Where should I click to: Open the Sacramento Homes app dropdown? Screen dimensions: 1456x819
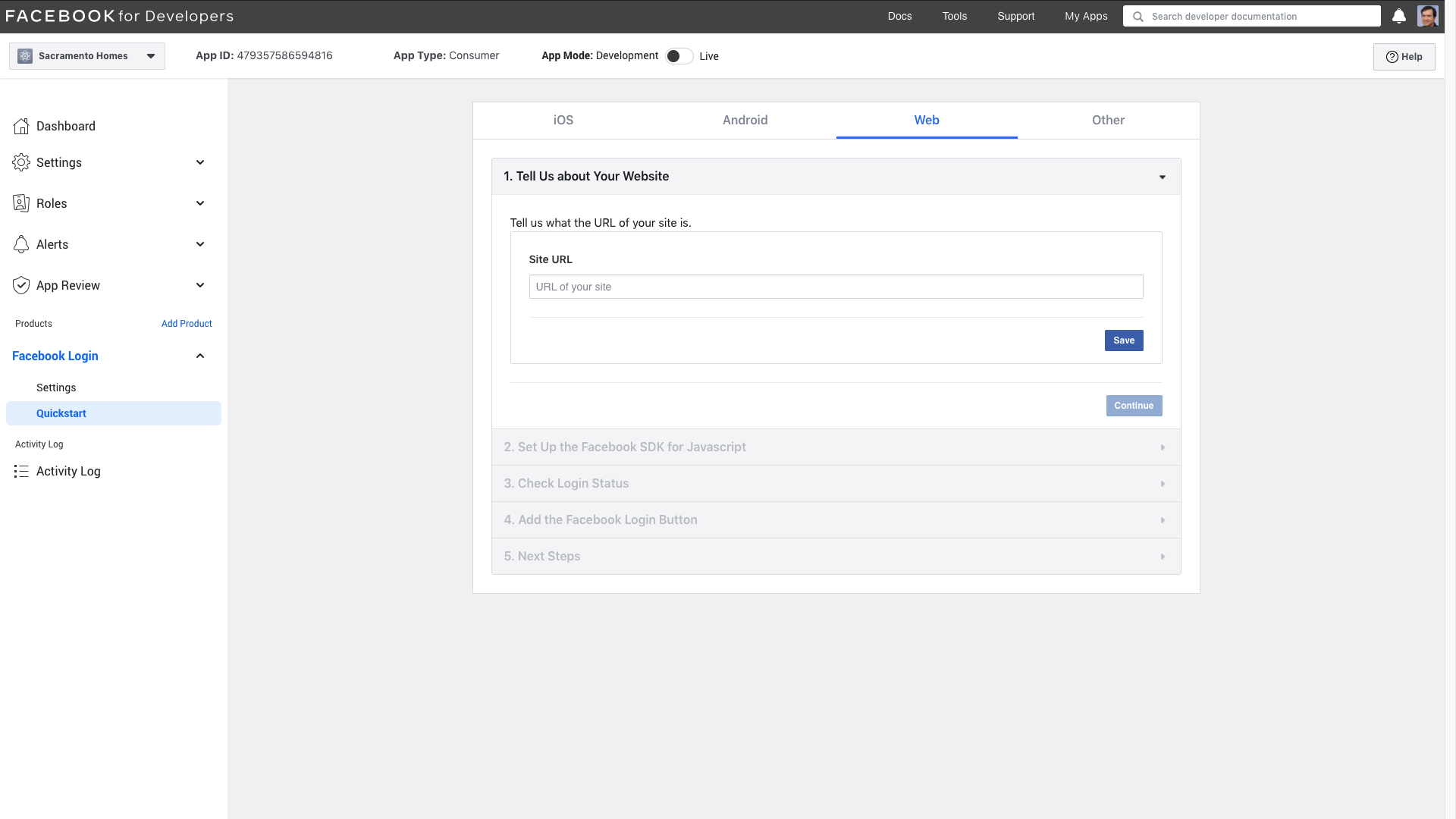pos(87,56)
